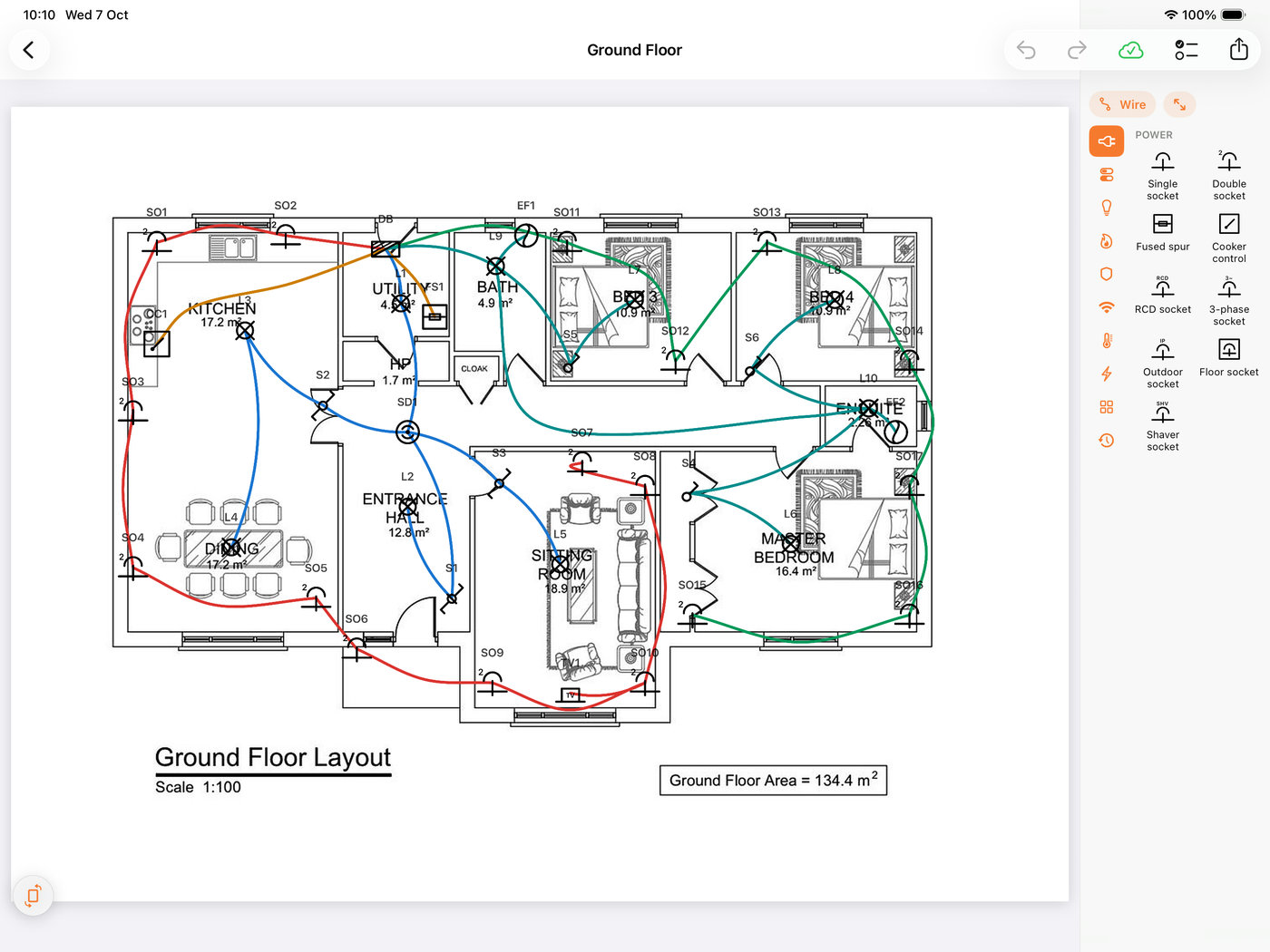This screenshot has width=1270, height=952.
Task: Open the four-squares grid category
Action: 1107,407
